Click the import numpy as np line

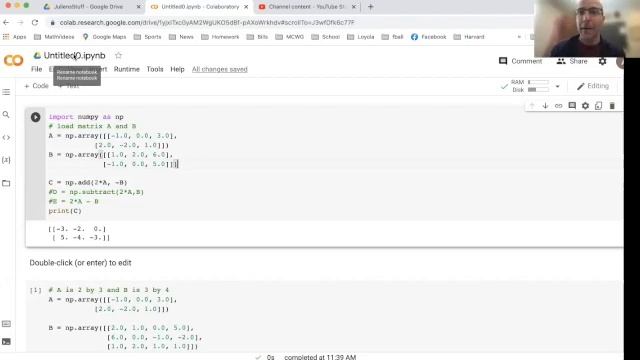click(86, 117)
